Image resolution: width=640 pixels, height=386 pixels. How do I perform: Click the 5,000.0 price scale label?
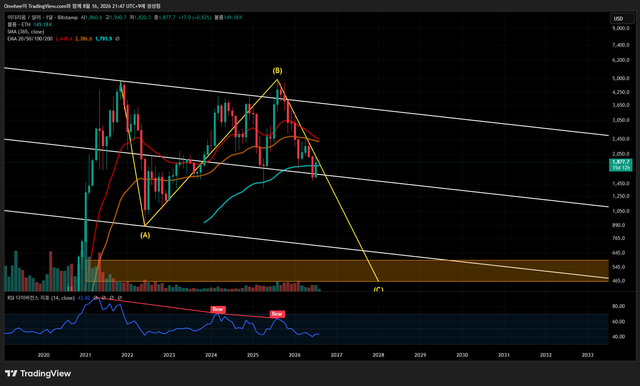621,78
